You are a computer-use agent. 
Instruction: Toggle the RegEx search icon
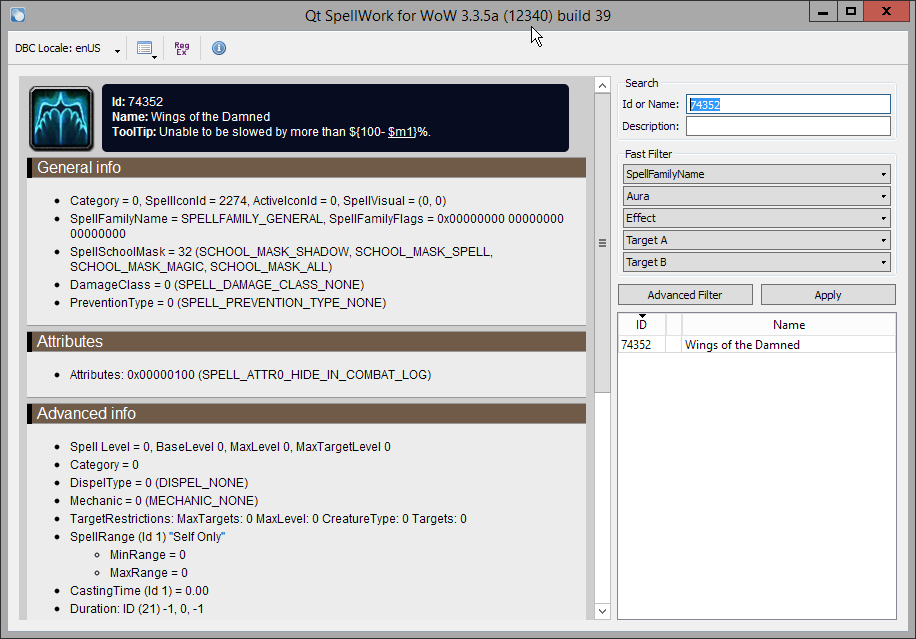tap(182, 48)
